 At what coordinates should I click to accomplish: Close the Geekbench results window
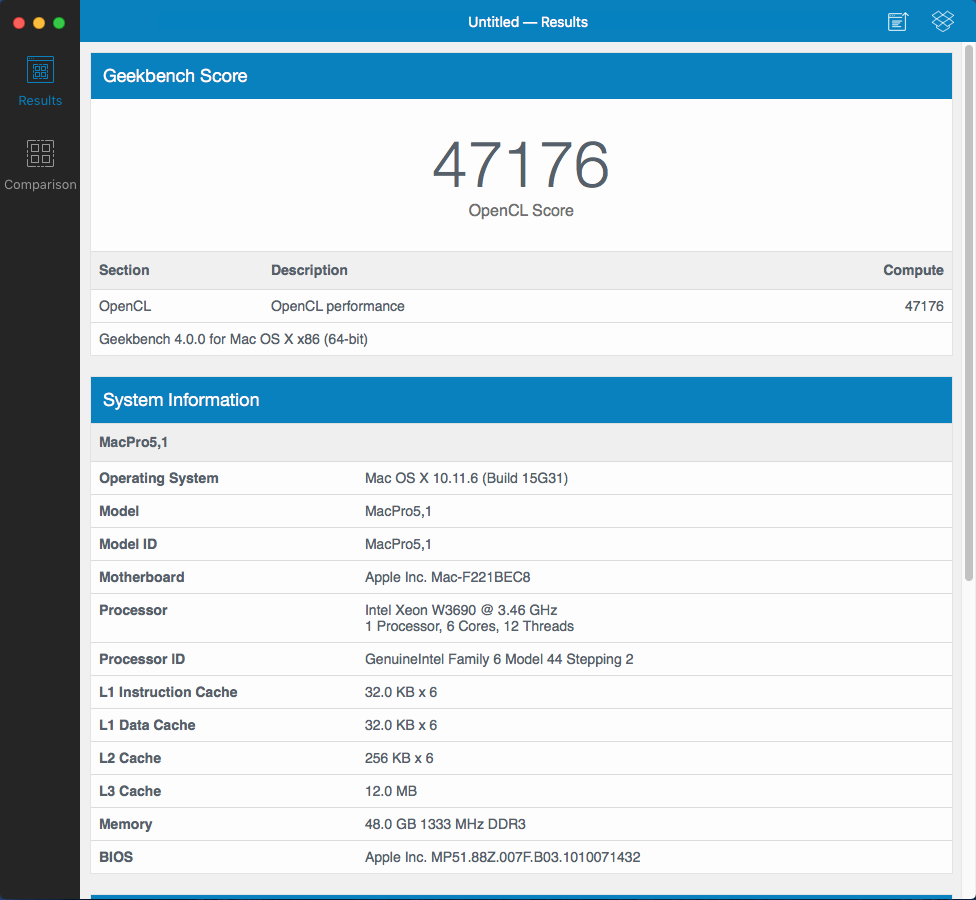[x=19, y=23]
